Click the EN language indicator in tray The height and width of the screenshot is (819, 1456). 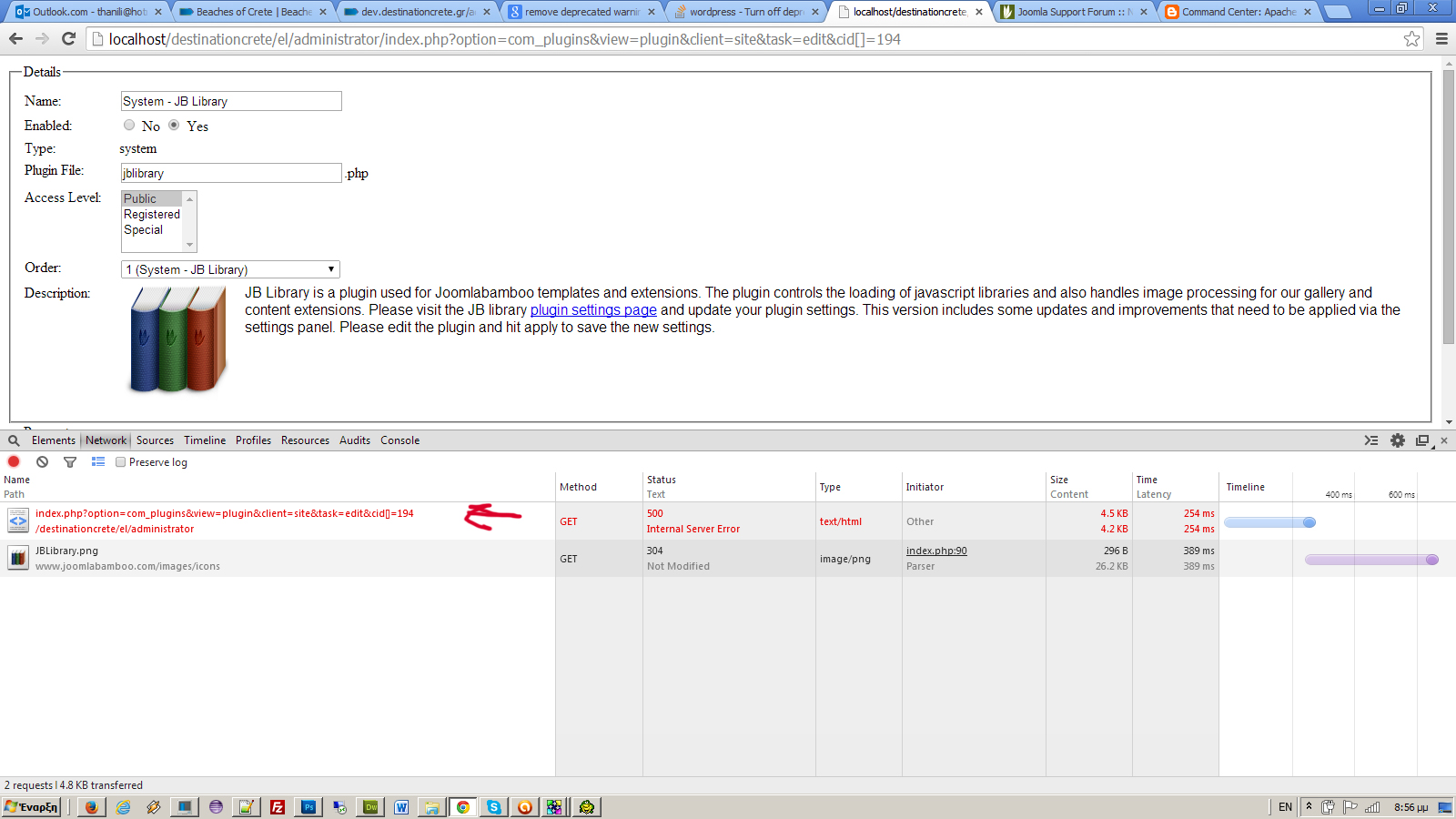pyautogui.click(x=1285, y=807)
